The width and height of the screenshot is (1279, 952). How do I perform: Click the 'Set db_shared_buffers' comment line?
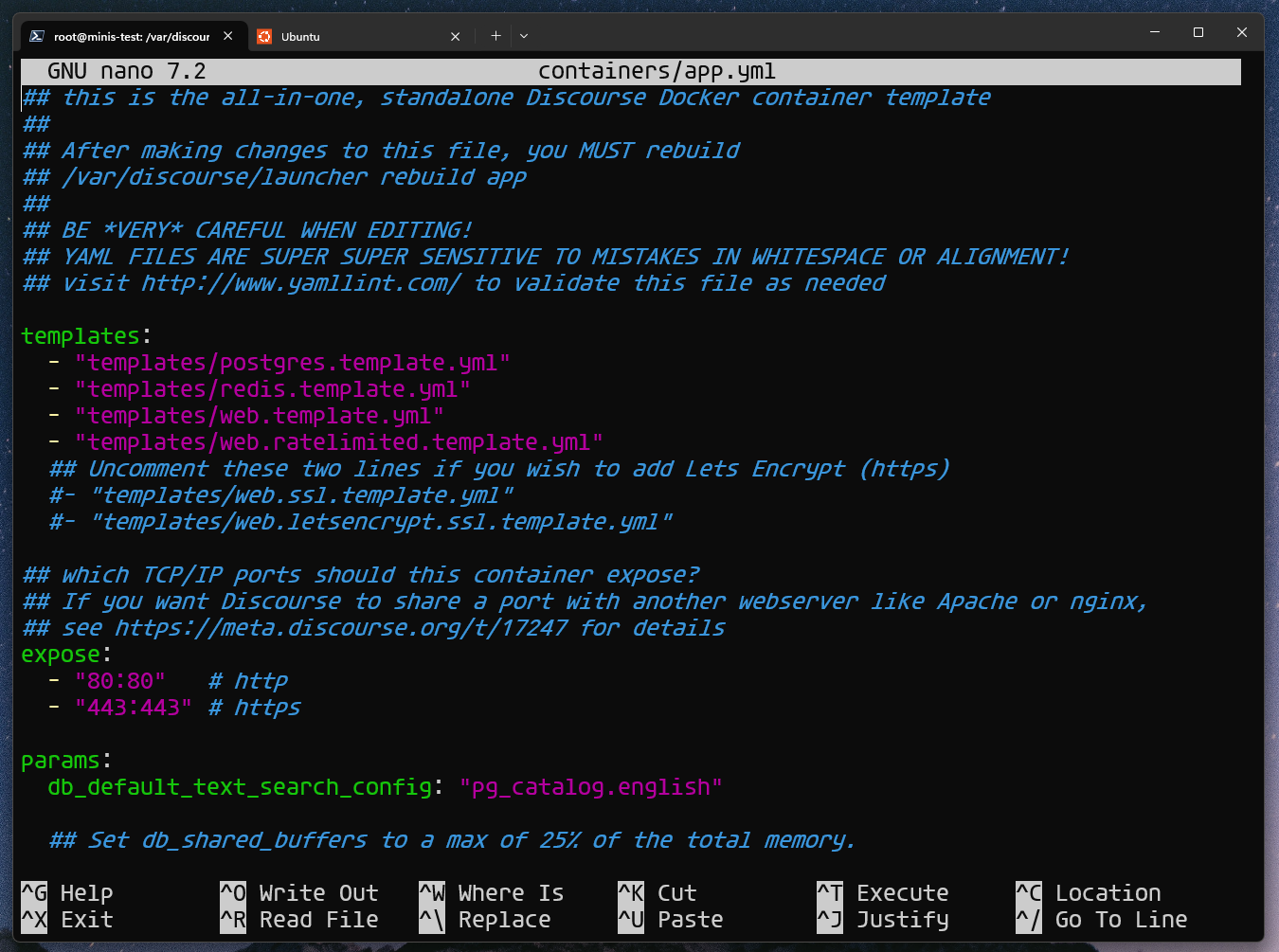pos(453,840)
